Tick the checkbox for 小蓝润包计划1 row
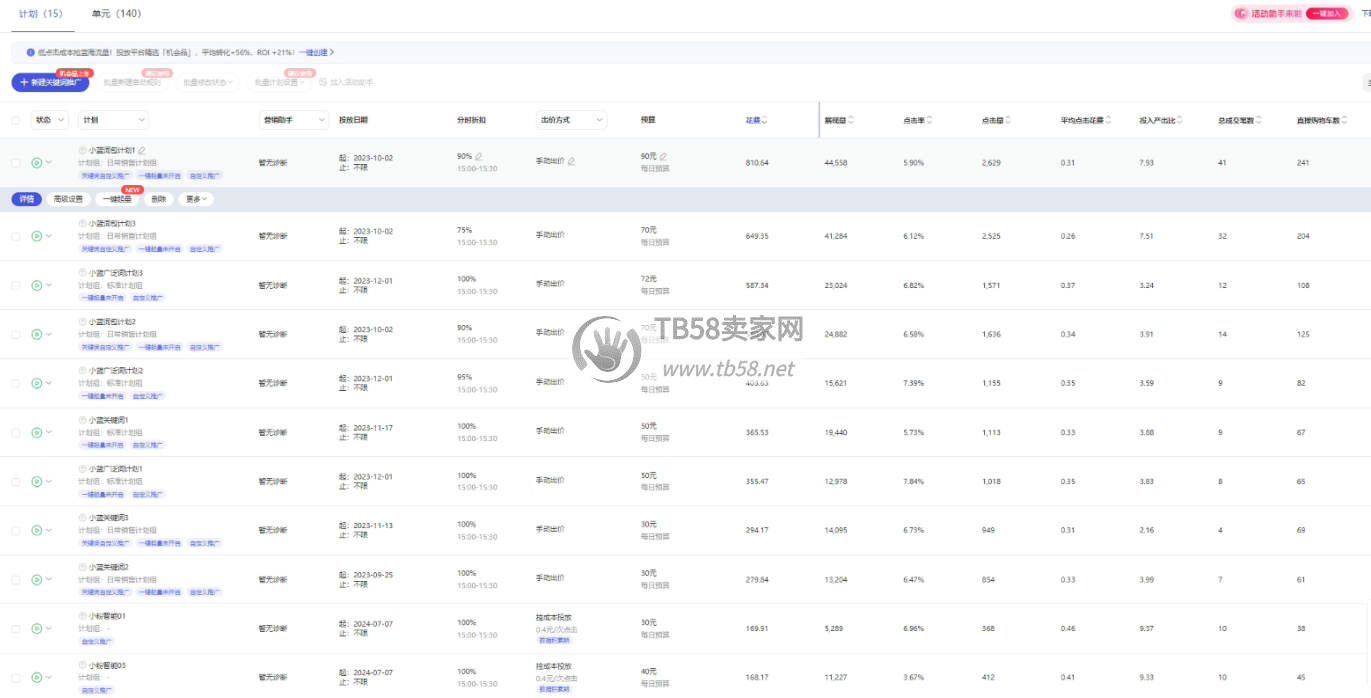This screenshot has height=698, width=1371. tap(15, 162)
